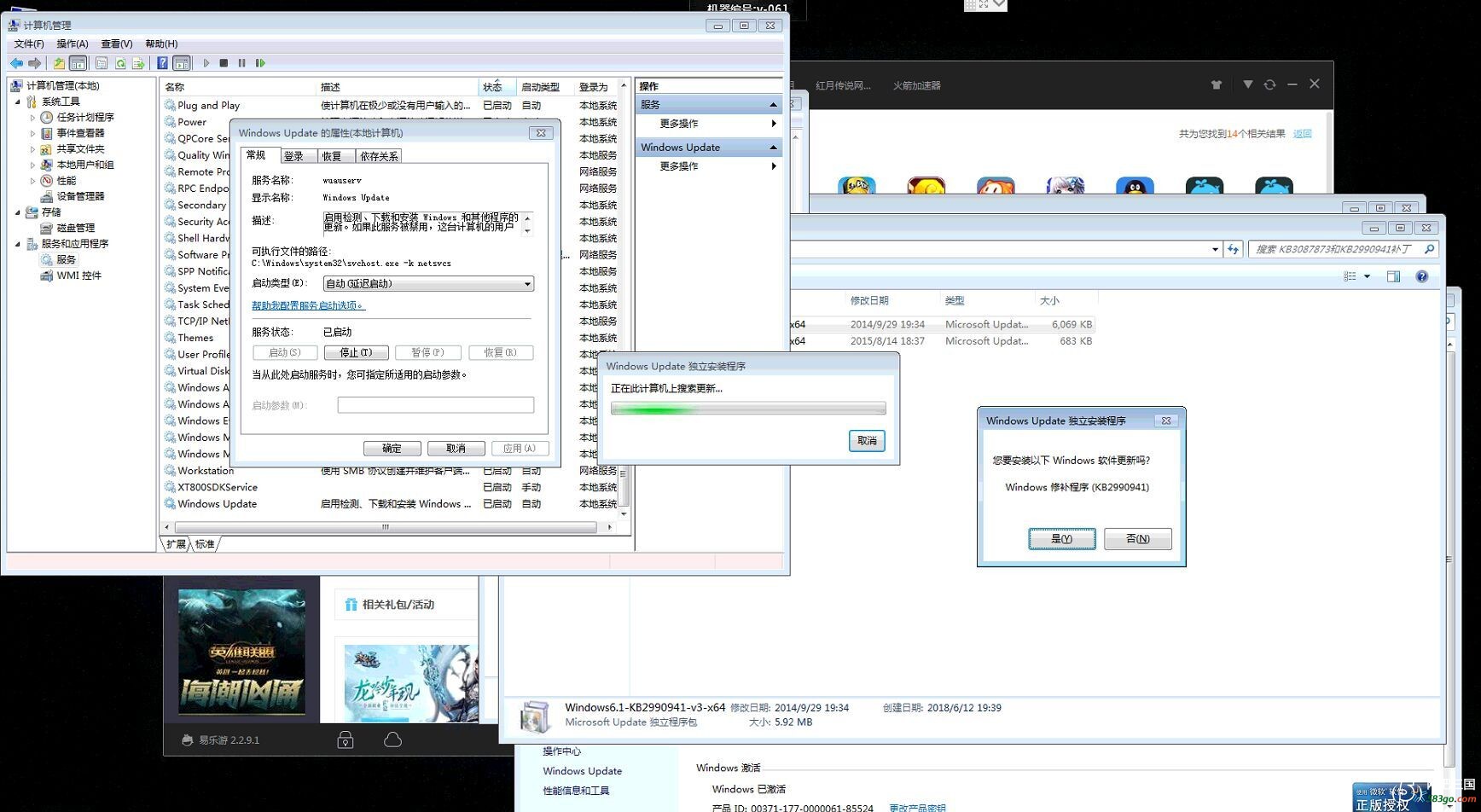Select the Windows Update service row
The width and height of the screenshot is (1481, 812).
(x=392, y=504)
